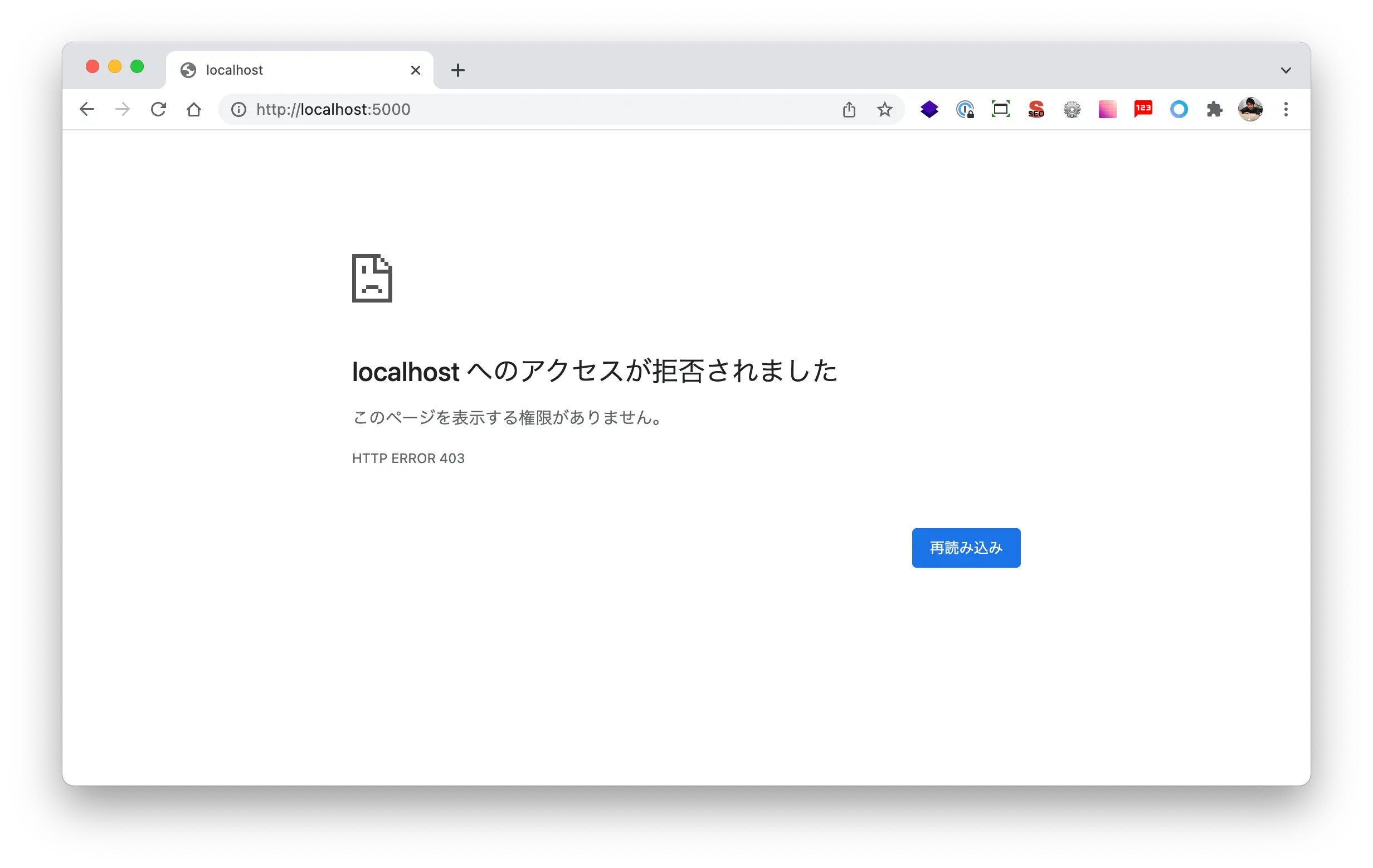Image resolution: width=1373 pixels, height=868 pixels.
Task: Click the home icon in the toolbar
Action: click(194, 109)
